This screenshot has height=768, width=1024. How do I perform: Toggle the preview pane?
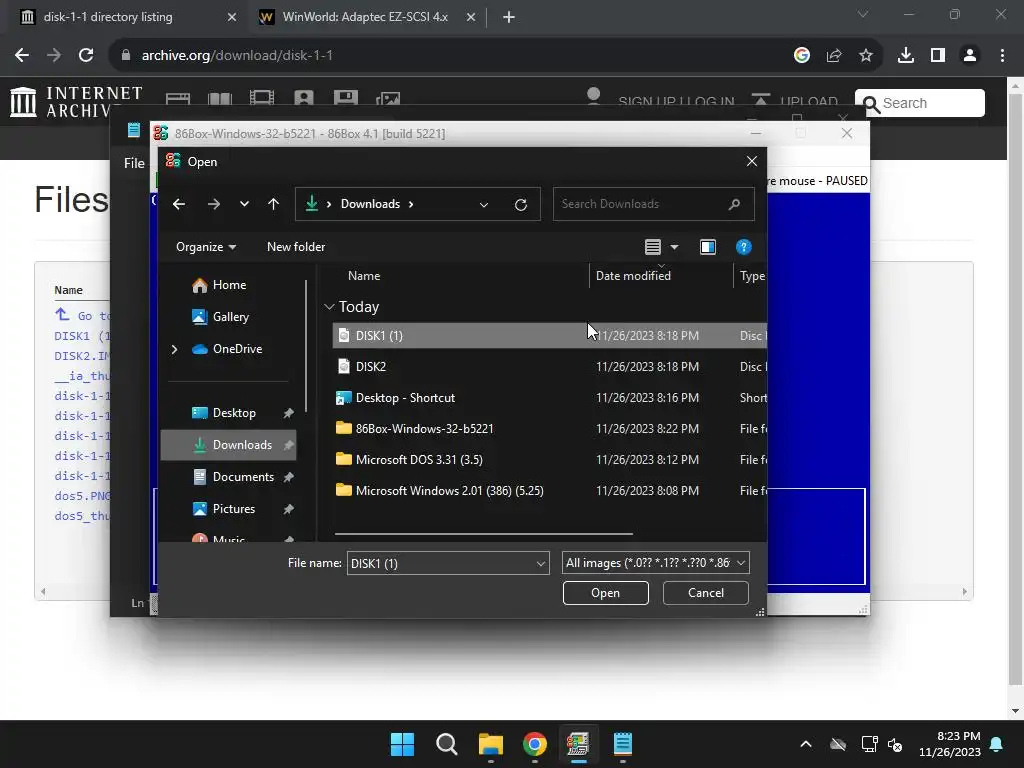tap(708, 247)
